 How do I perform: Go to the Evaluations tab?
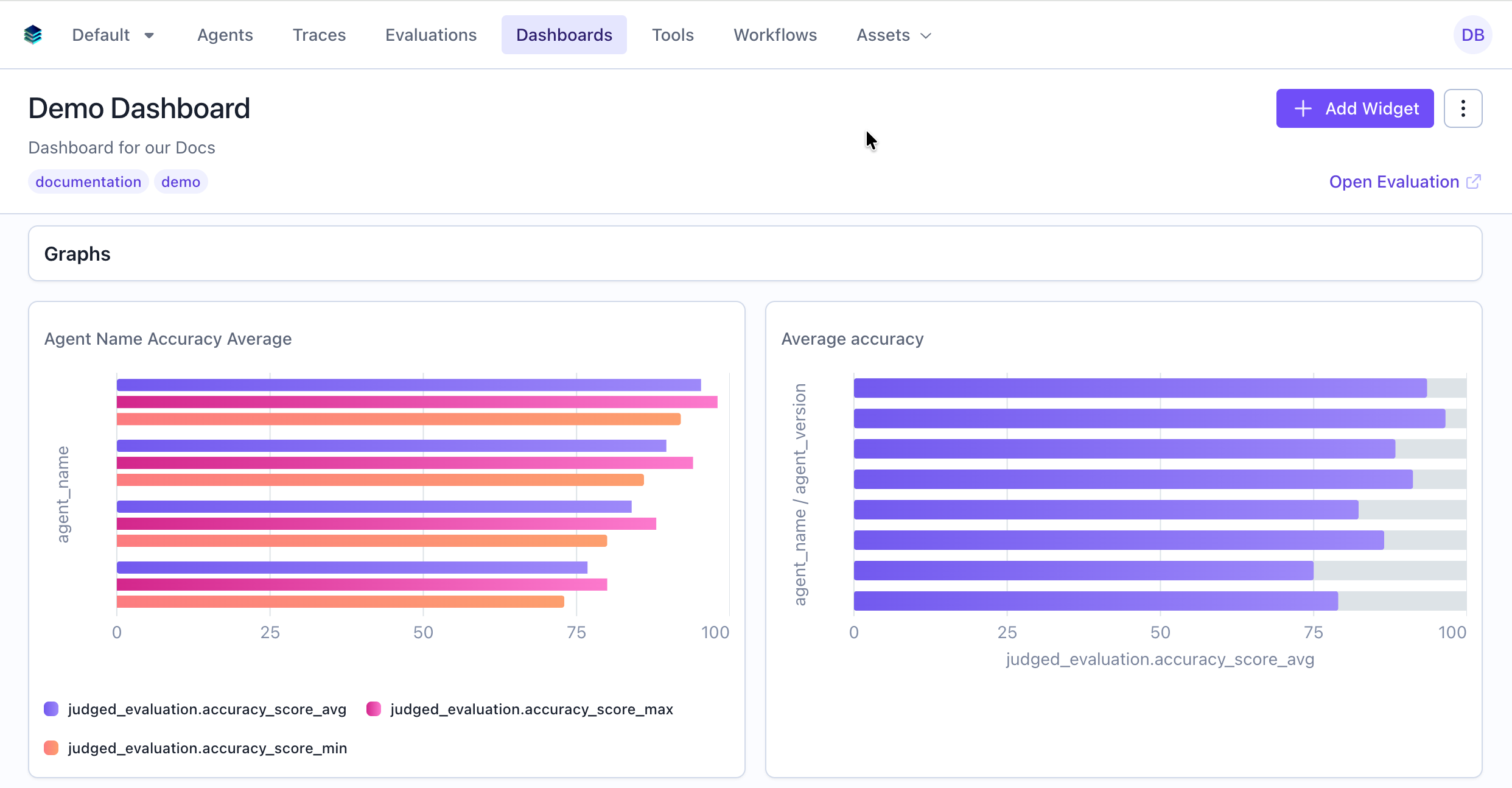tap(431, 35)
